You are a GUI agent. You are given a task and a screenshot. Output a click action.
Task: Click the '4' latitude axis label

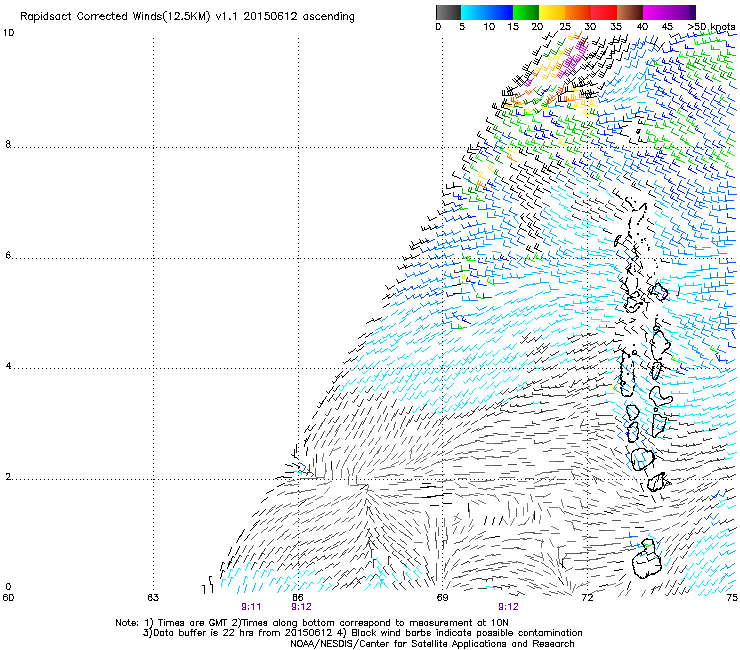(8, 365)
